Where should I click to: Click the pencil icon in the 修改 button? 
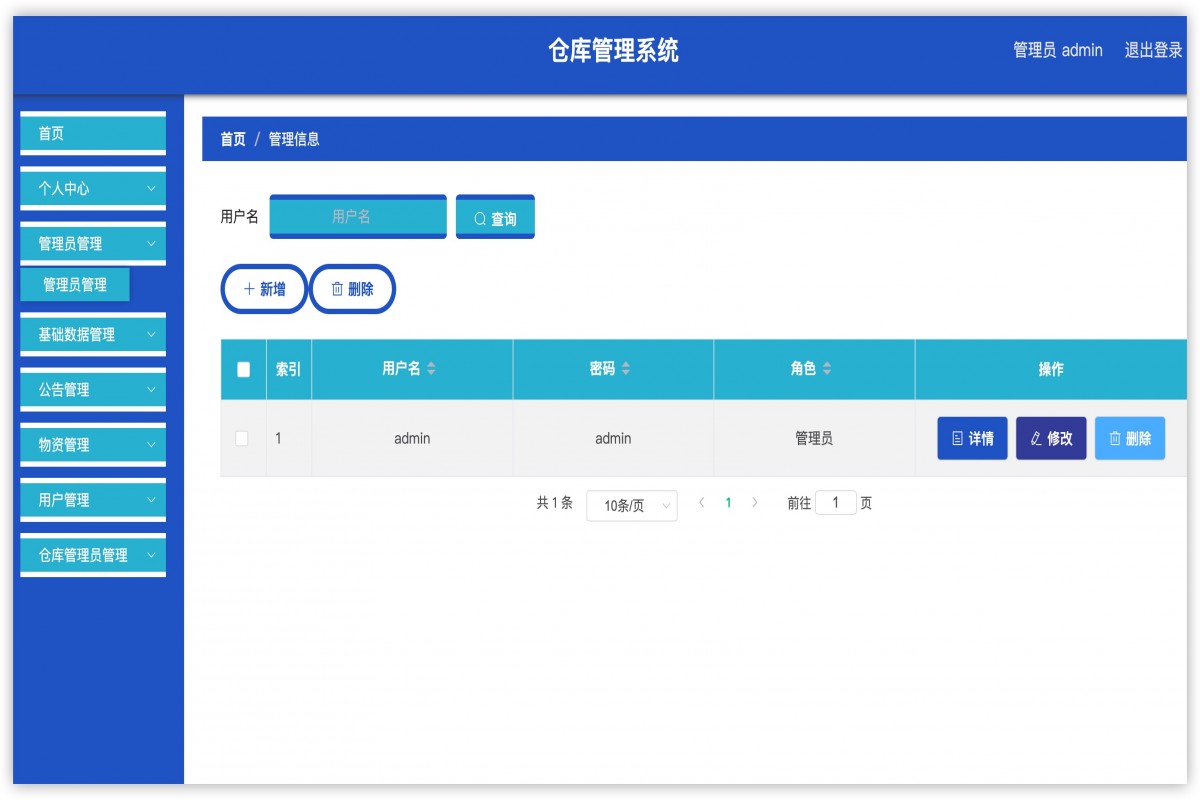tap(1034, 438)
